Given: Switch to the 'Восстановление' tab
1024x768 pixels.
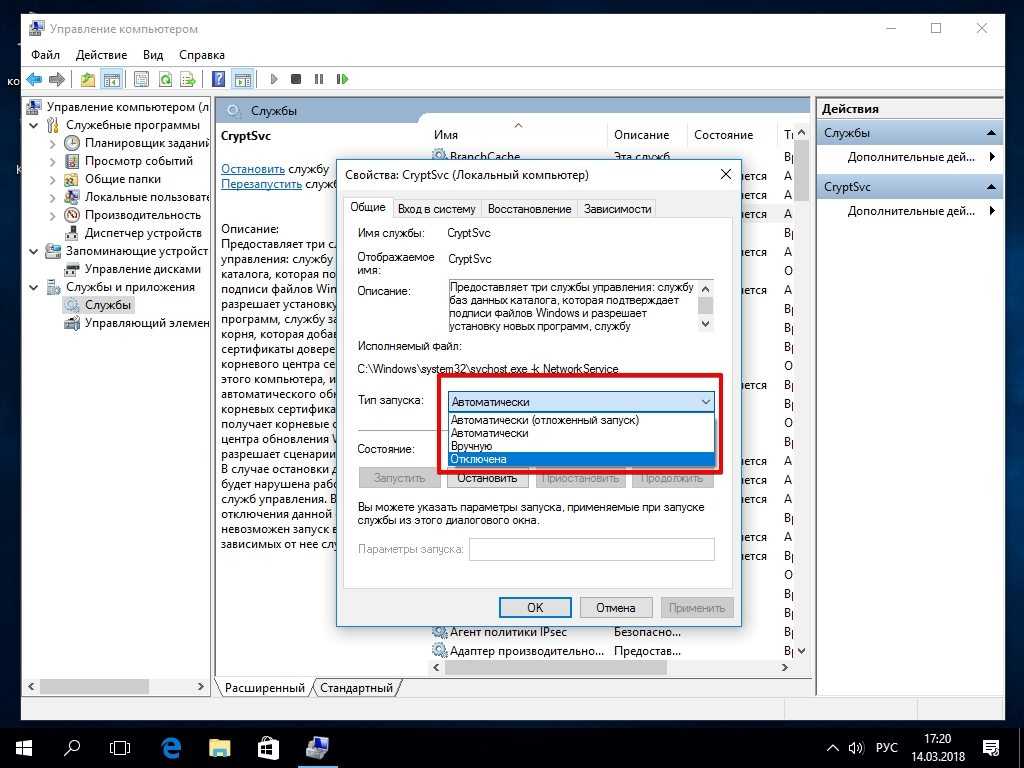Looking at the screenshot, I should [x=529, y=208].
